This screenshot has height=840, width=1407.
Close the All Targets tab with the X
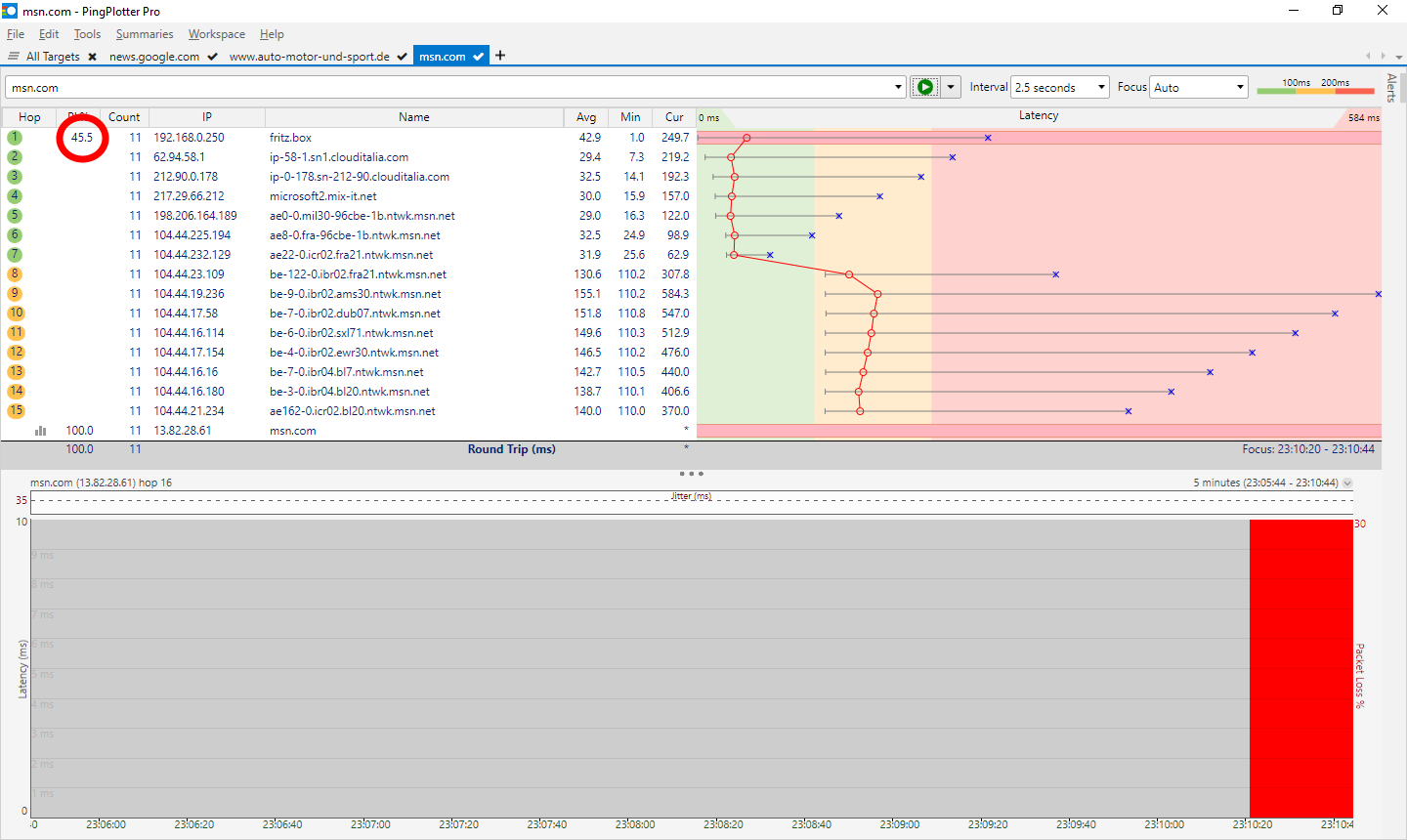(x=92, y=57)
